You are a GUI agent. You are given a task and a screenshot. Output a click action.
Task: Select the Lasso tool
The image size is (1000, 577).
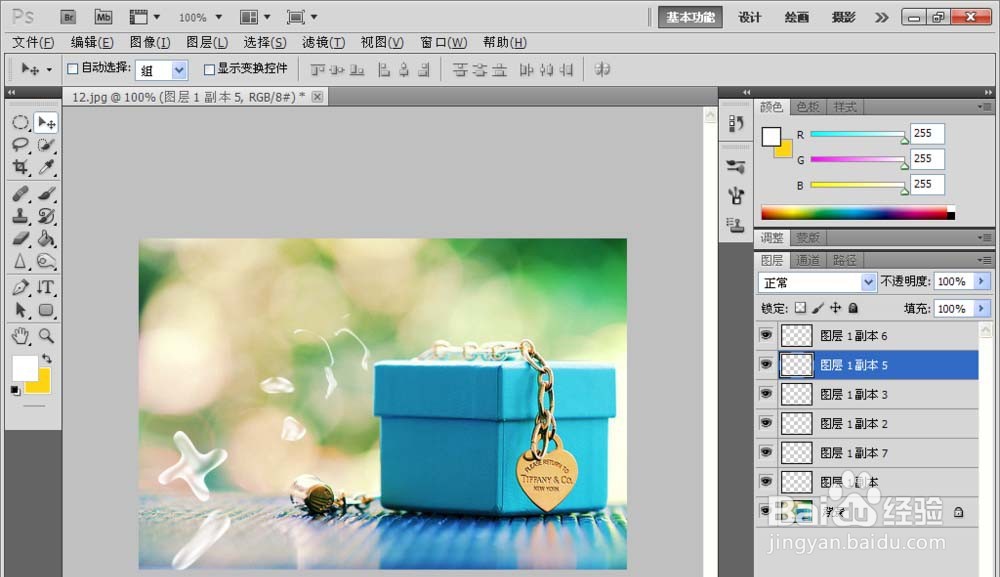pos(20,145)
